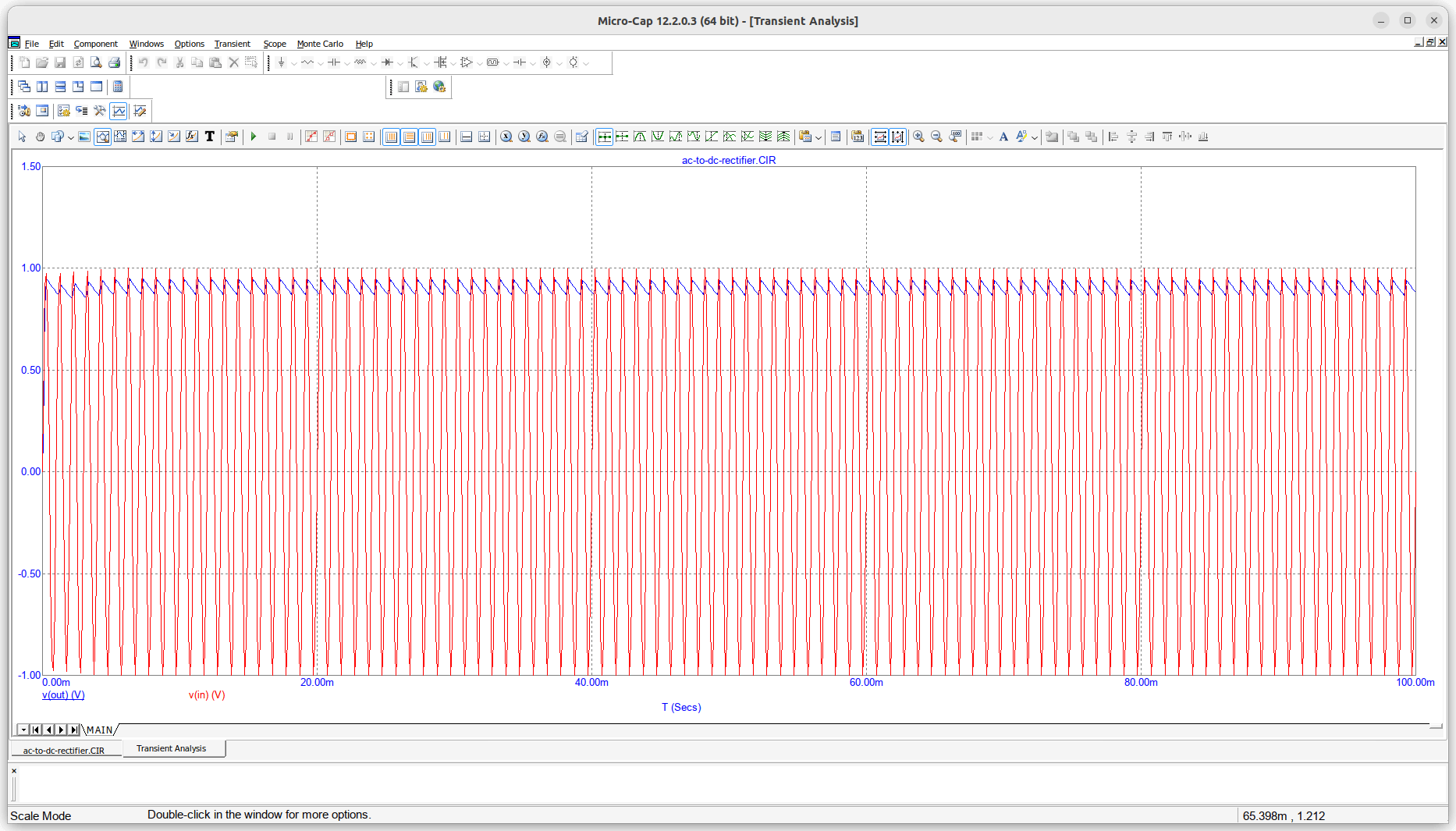
Task: Click the Help menu
Action: coord(364,44)
